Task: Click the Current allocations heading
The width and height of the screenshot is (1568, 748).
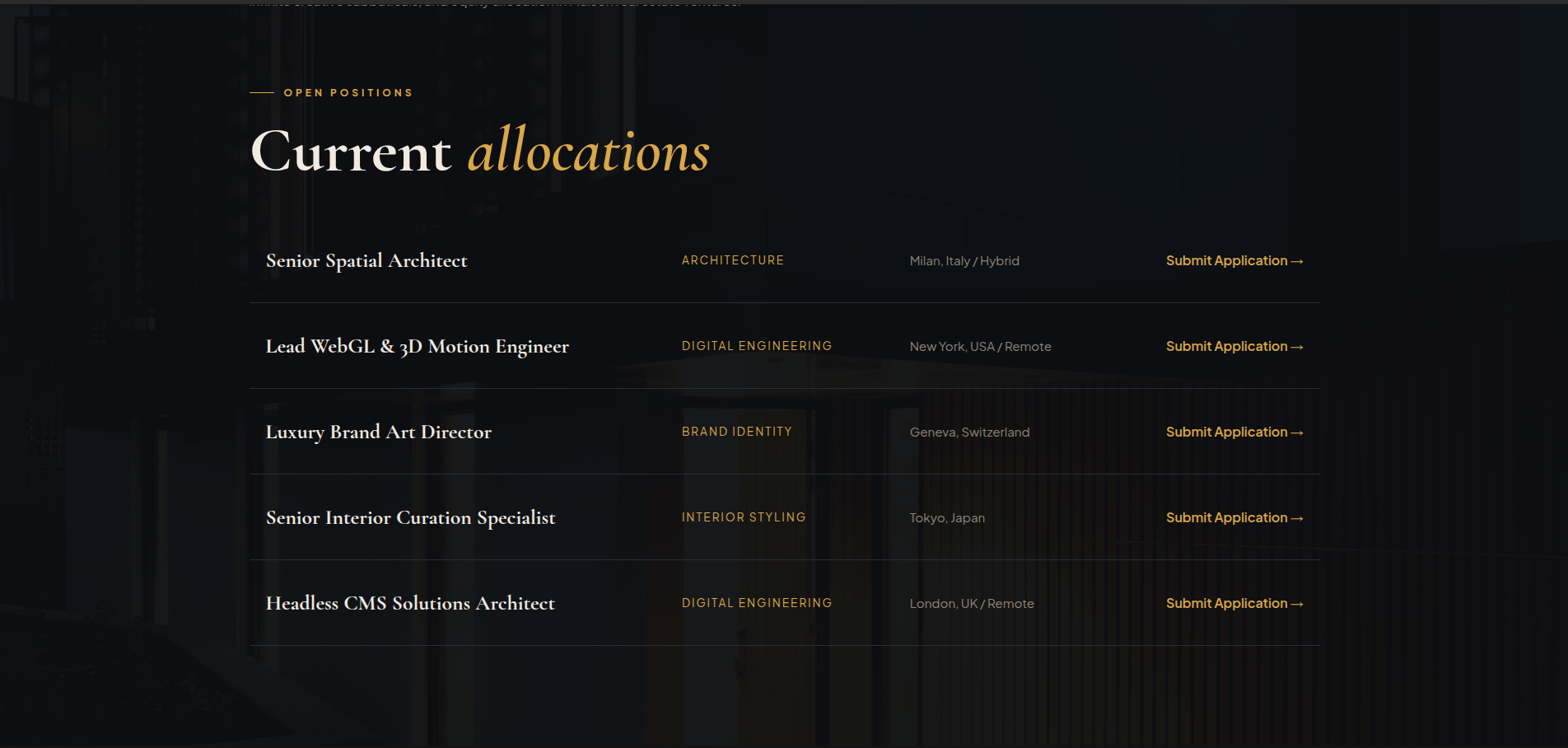Action: pyautogui.click(x=480, y=151)
